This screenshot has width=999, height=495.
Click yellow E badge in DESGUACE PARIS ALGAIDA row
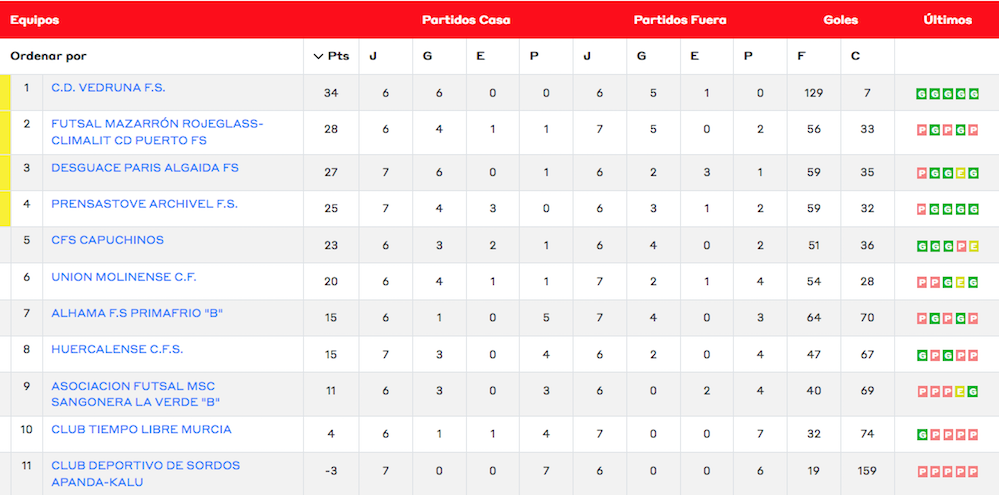point(960,173)
